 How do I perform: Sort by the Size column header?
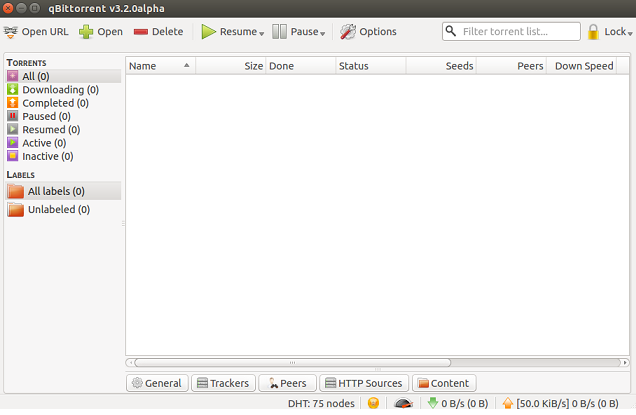tap(230, 66)
